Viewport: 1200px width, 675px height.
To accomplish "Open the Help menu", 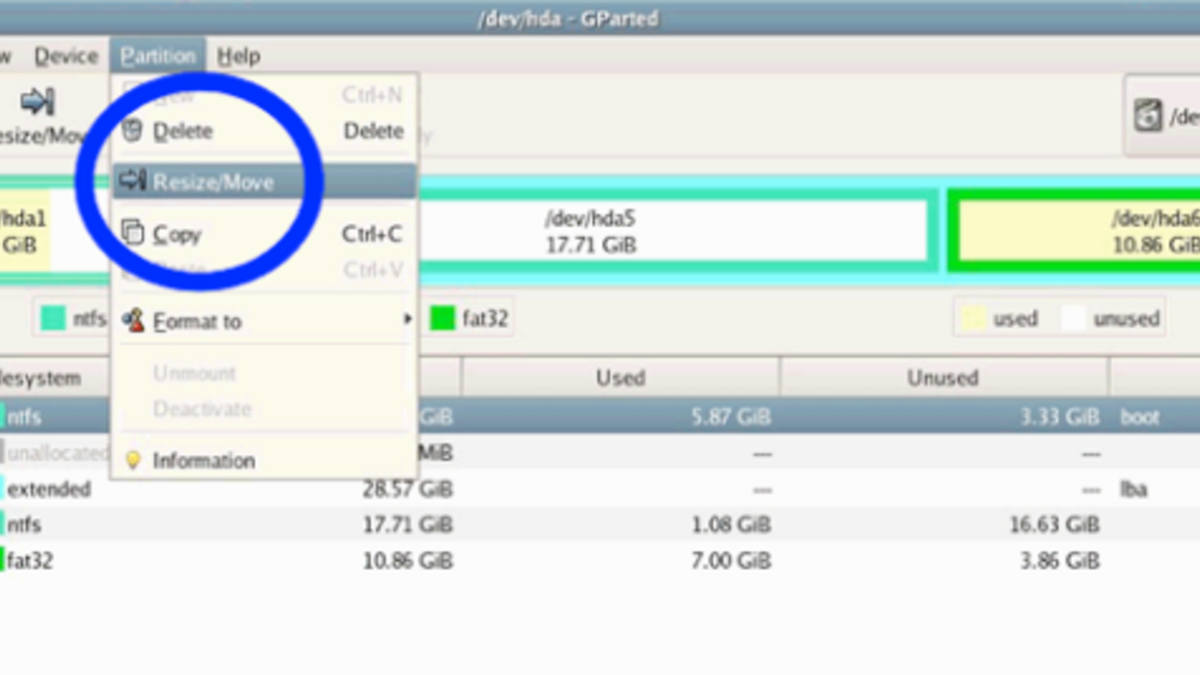I will [238, 56].
